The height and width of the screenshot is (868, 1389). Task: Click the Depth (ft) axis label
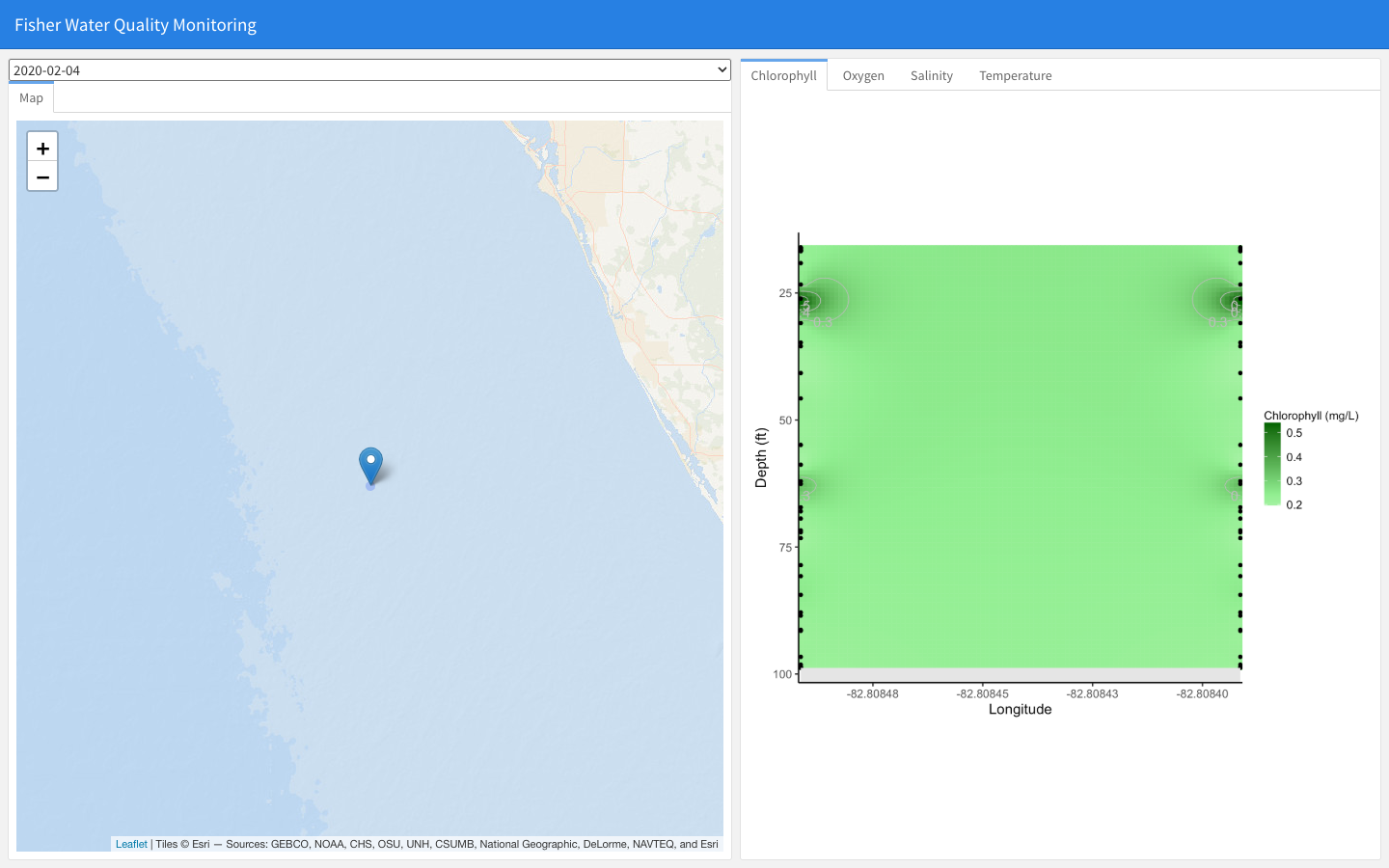click(x=761, y=457)
